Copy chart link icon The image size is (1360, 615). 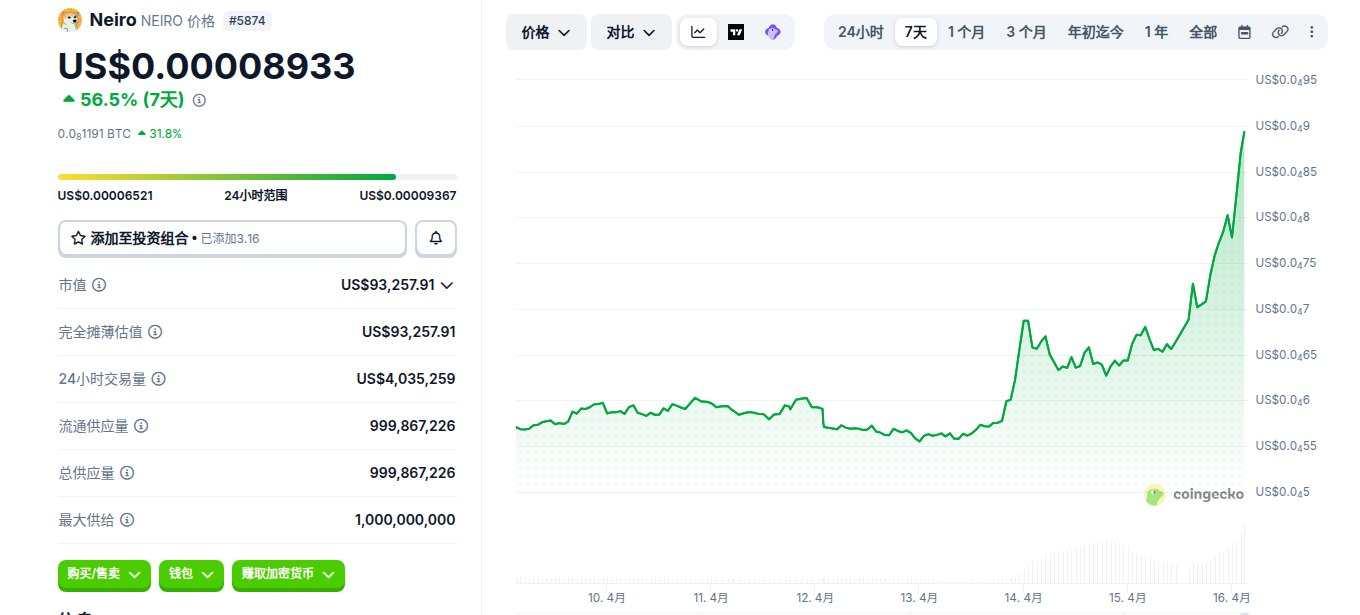point(1280,32)
